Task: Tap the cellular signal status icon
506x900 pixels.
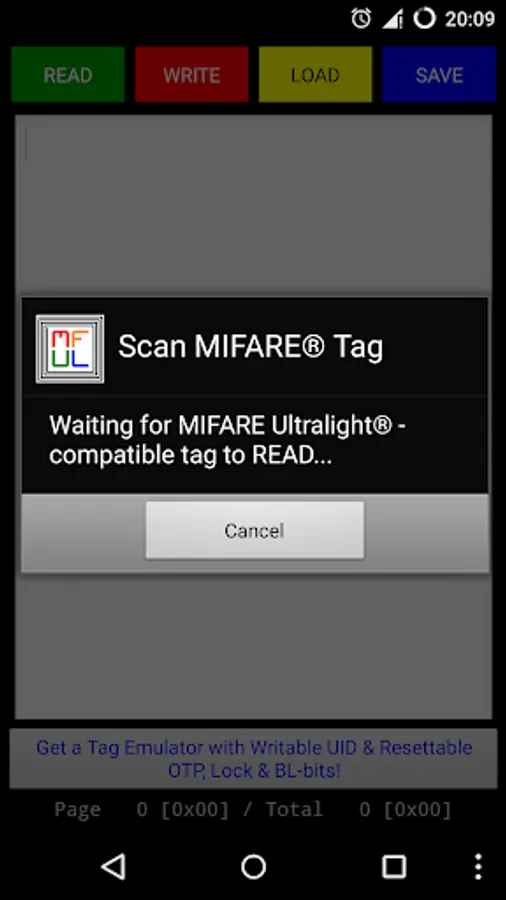Action: pos(393,19)
